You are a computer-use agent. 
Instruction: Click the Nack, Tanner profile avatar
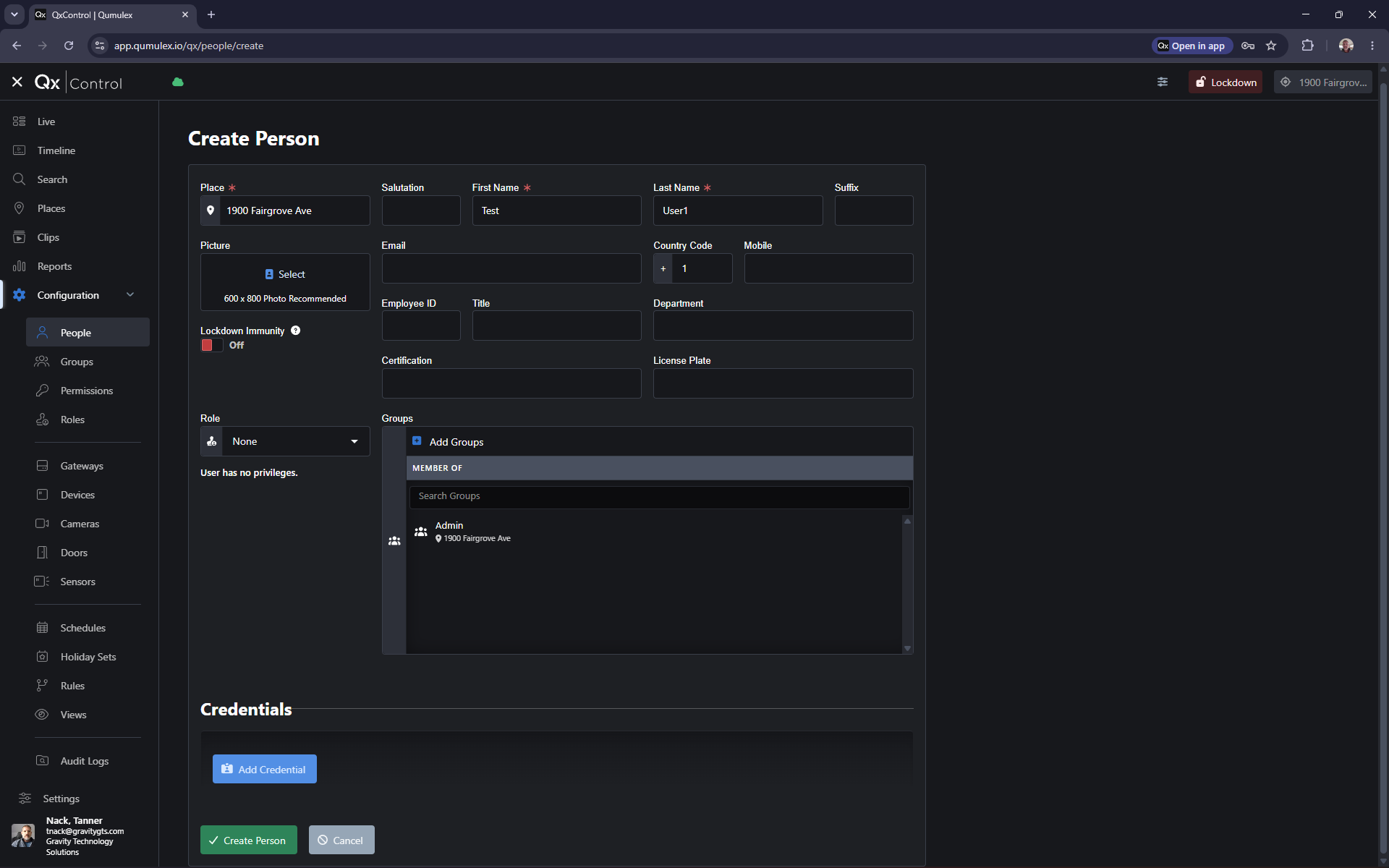pyautogui.click(x=23, y=836)
